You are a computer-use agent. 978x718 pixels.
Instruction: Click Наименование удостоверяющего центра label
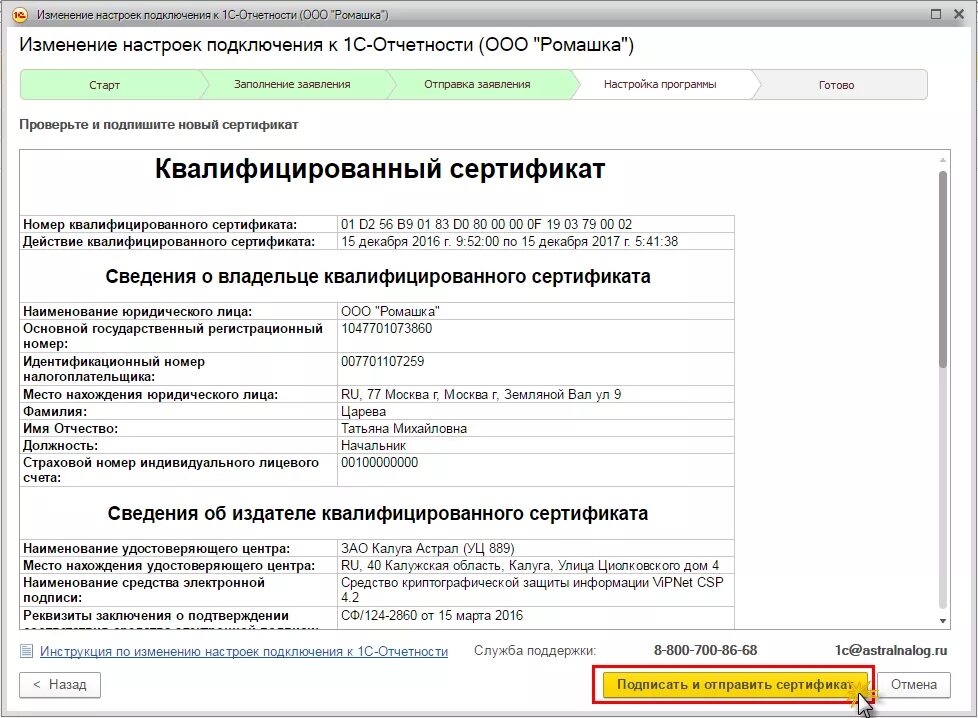click(x=157, y=549)
